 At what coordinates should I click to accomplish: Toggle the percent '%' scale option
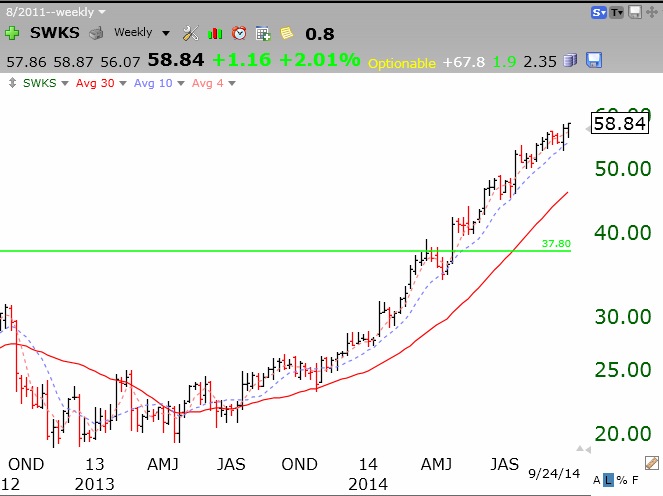[x=621, y=481]
